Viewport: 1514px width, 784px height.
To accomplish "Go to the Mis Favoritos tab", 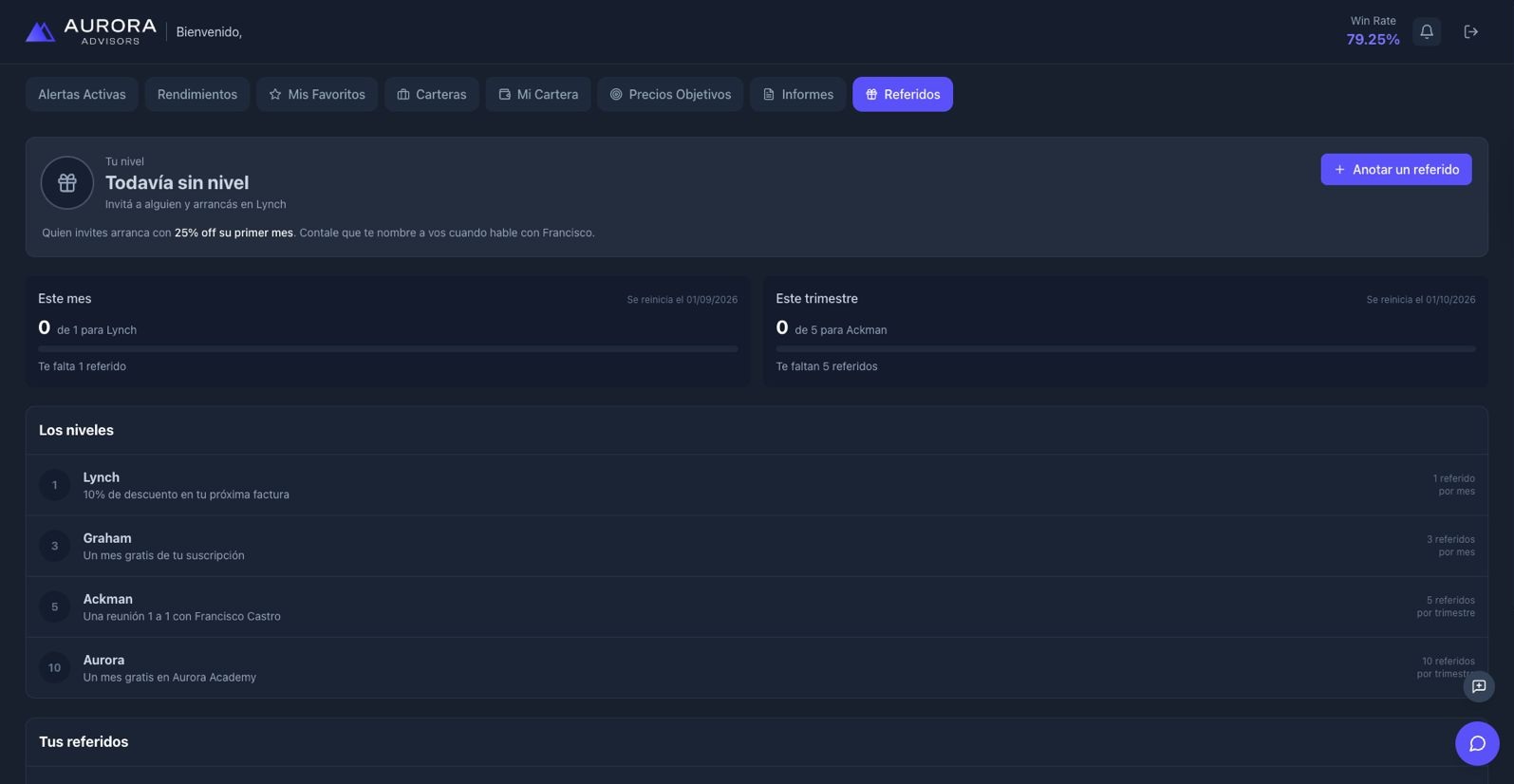I will point(317,94).
